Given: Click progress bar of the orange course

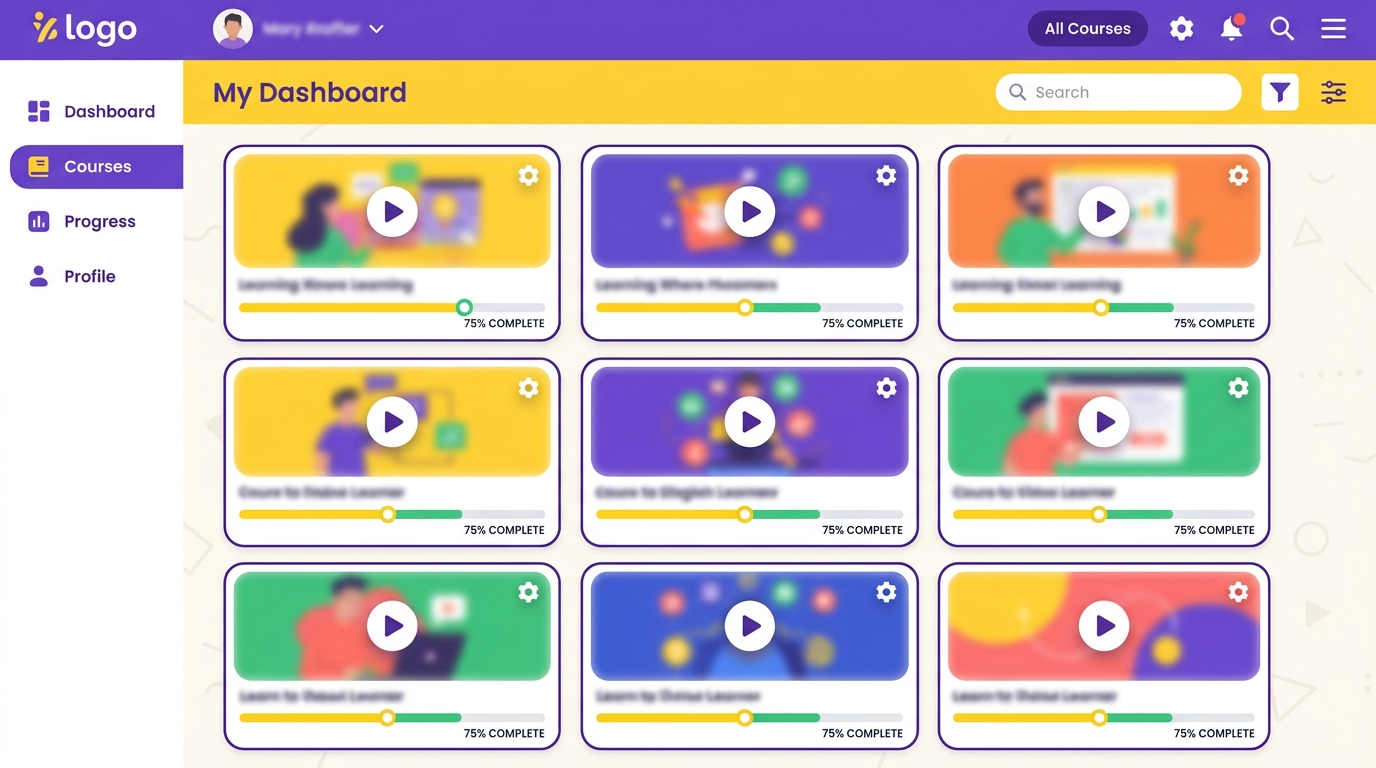Looking at the screenshot, I should pos(1104,307).
